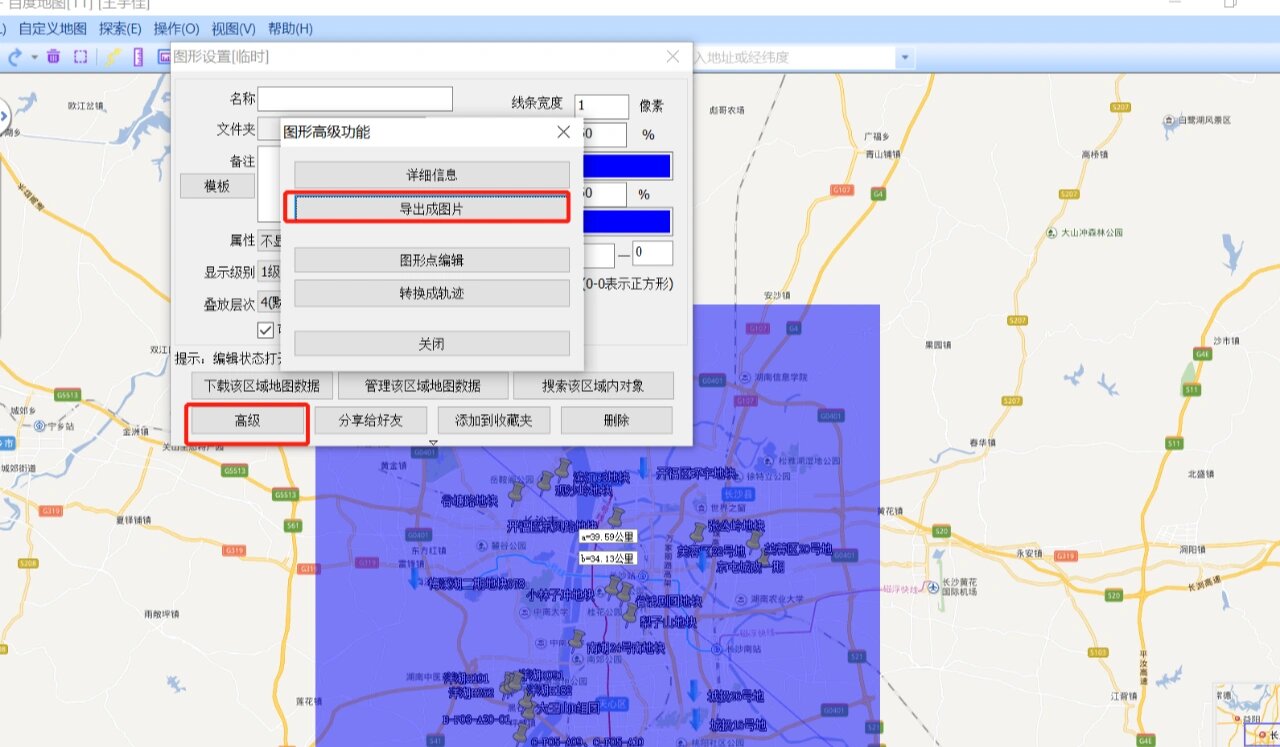Image resolution: width=1280 pixels, height=747 pixels.
Task: Open the 叠放层次 dropdown
Action: coord(269,304)
